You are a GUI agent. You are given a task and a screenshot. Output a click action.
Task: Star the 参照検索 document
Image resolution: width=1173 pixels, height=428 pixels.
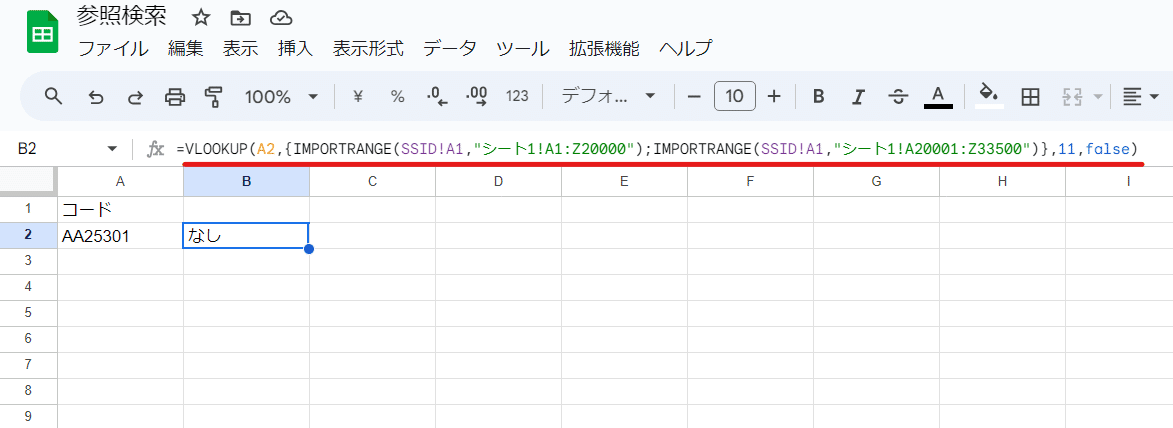pyautogui.click(x=200, y=17)
